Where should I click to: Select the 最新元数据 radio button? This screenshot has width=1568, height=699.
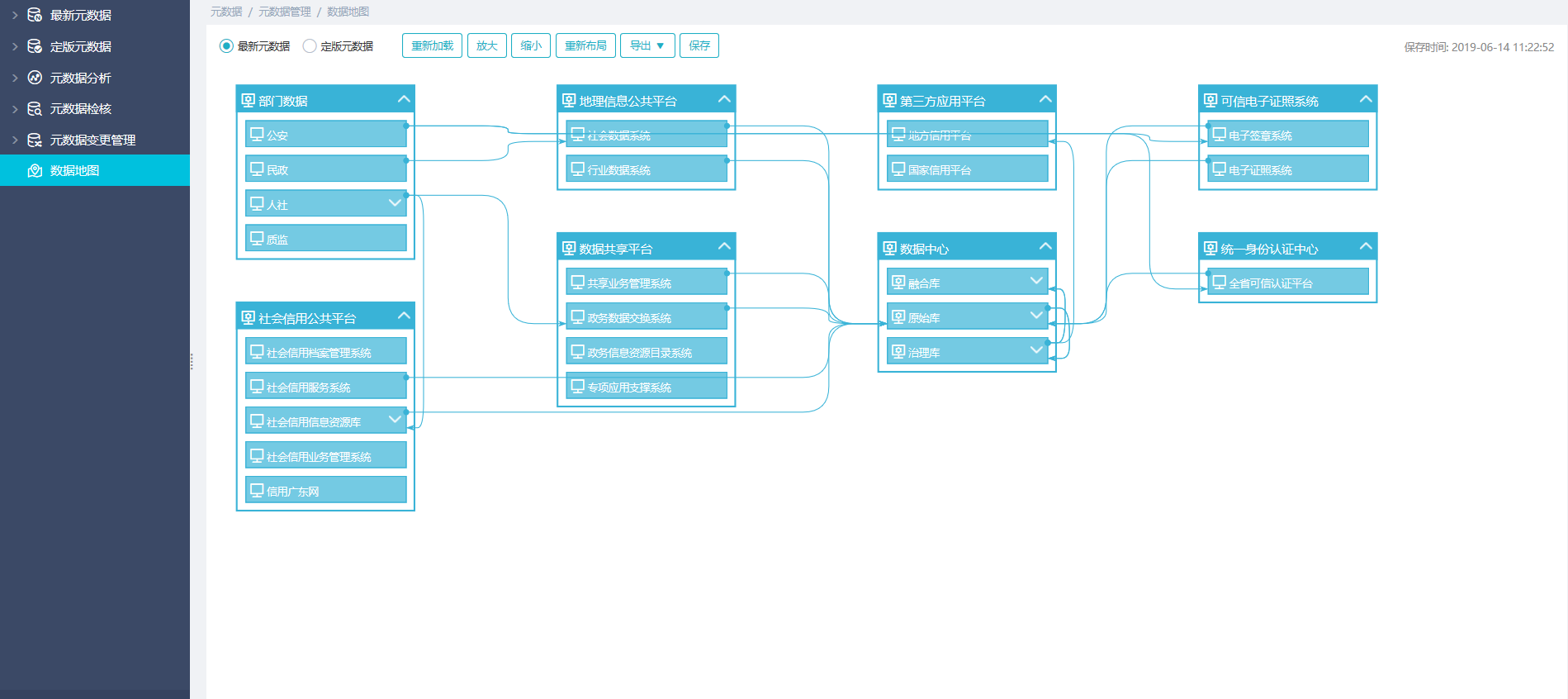[x=226, y=46]
